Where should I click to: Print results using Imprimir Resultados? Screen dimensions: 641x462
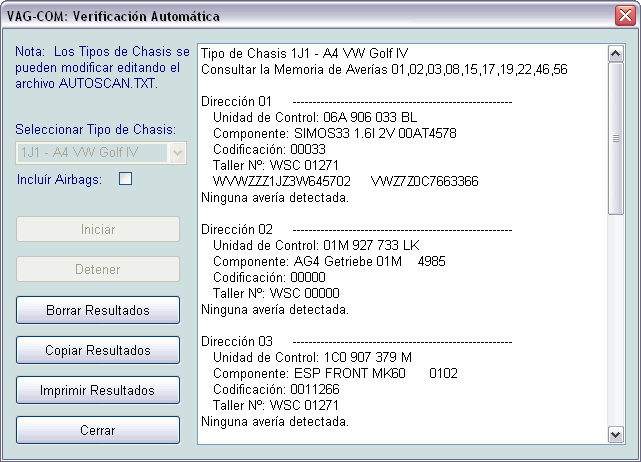coord(98,390)
